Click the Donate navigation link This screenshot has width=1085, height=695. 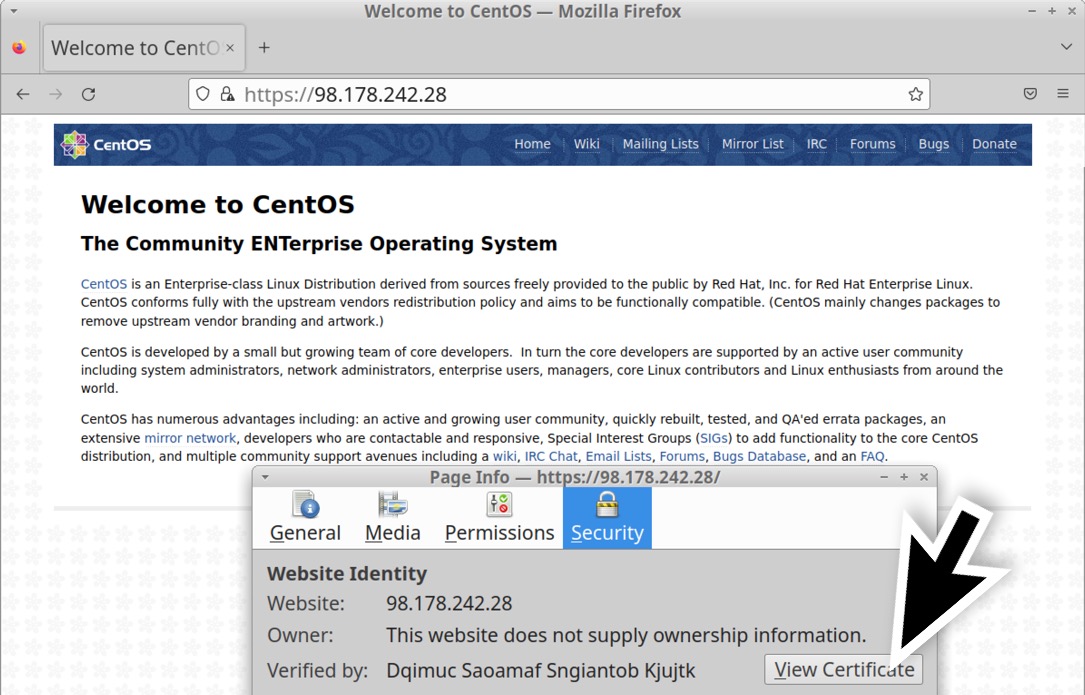pyautogui.click(x=994, y=144)
